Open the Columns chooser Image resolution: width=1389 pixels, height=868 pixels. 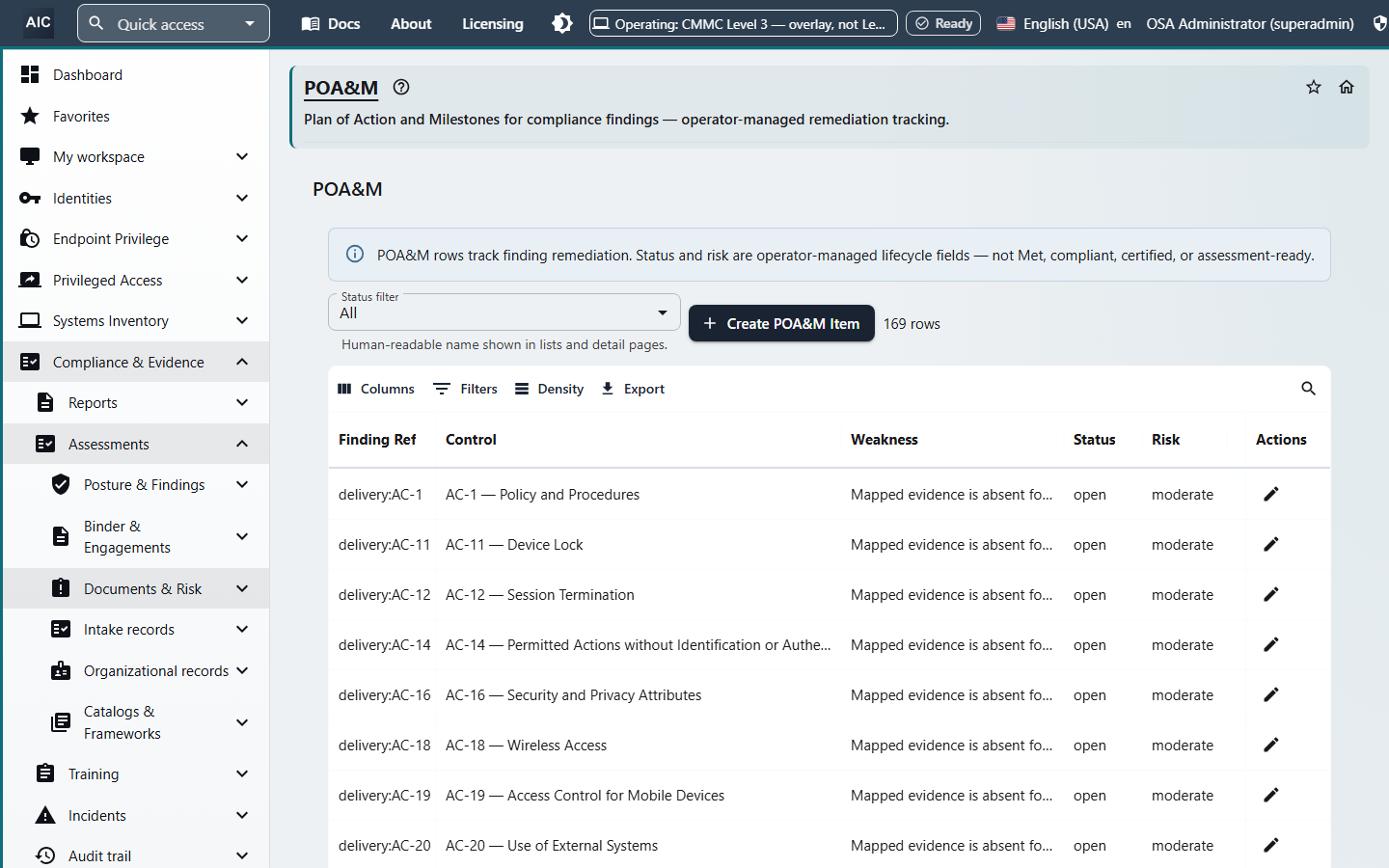point(376,389)
